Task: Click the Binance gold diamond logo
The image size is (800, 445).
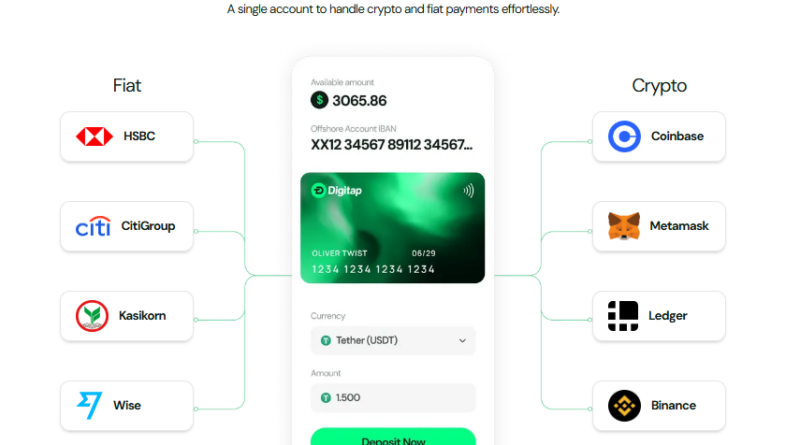Action: [x=624, y=406]
